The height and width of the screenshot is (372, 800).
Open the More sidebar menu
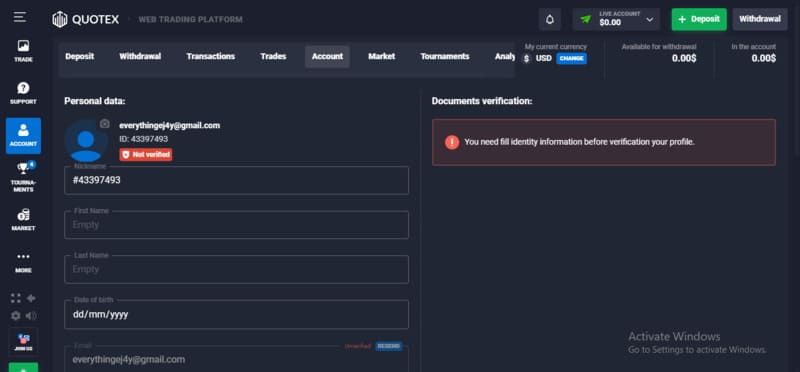click(23, 262)
